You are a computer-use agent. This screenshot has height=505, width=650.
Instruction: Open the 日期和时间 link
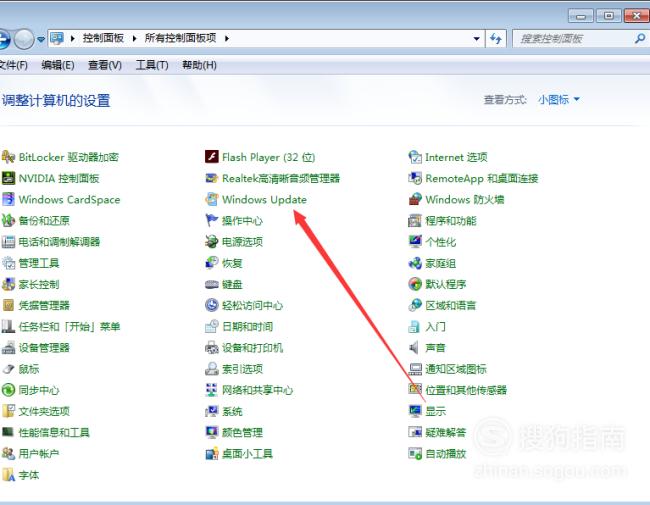coord(247,327)
